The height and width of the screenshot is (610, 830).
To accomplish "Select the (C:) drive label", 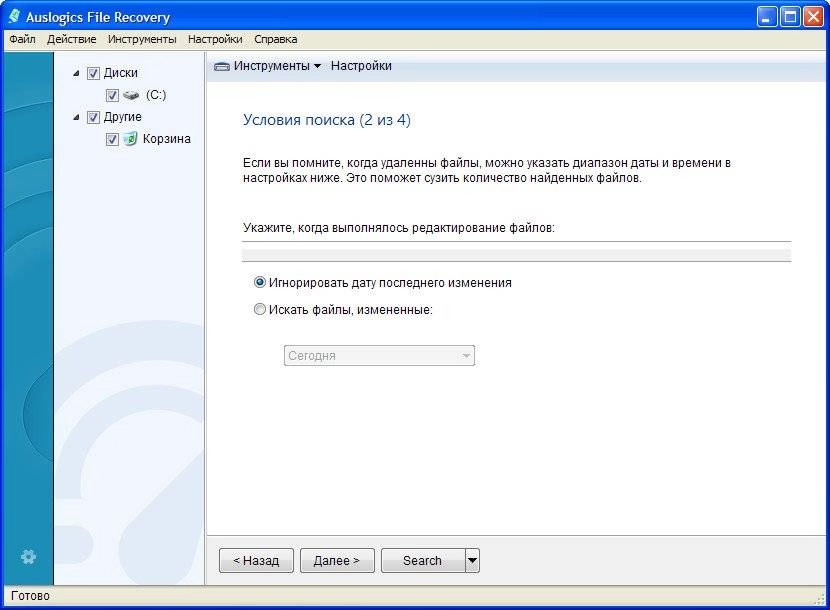I will click(x=156, y=95).
